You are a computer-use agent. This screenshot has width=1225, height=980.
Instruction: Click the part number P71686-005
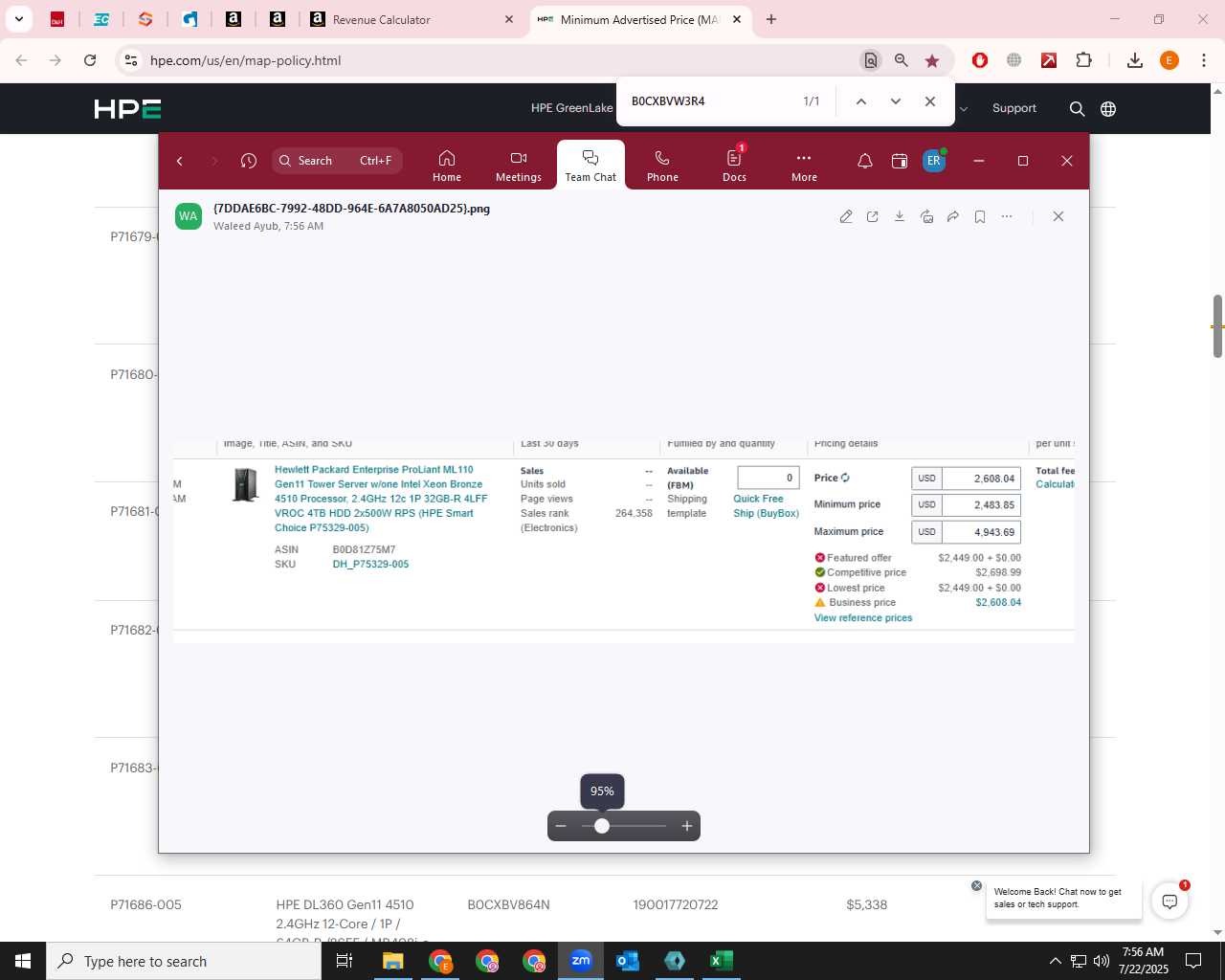(x=145, y=904)
